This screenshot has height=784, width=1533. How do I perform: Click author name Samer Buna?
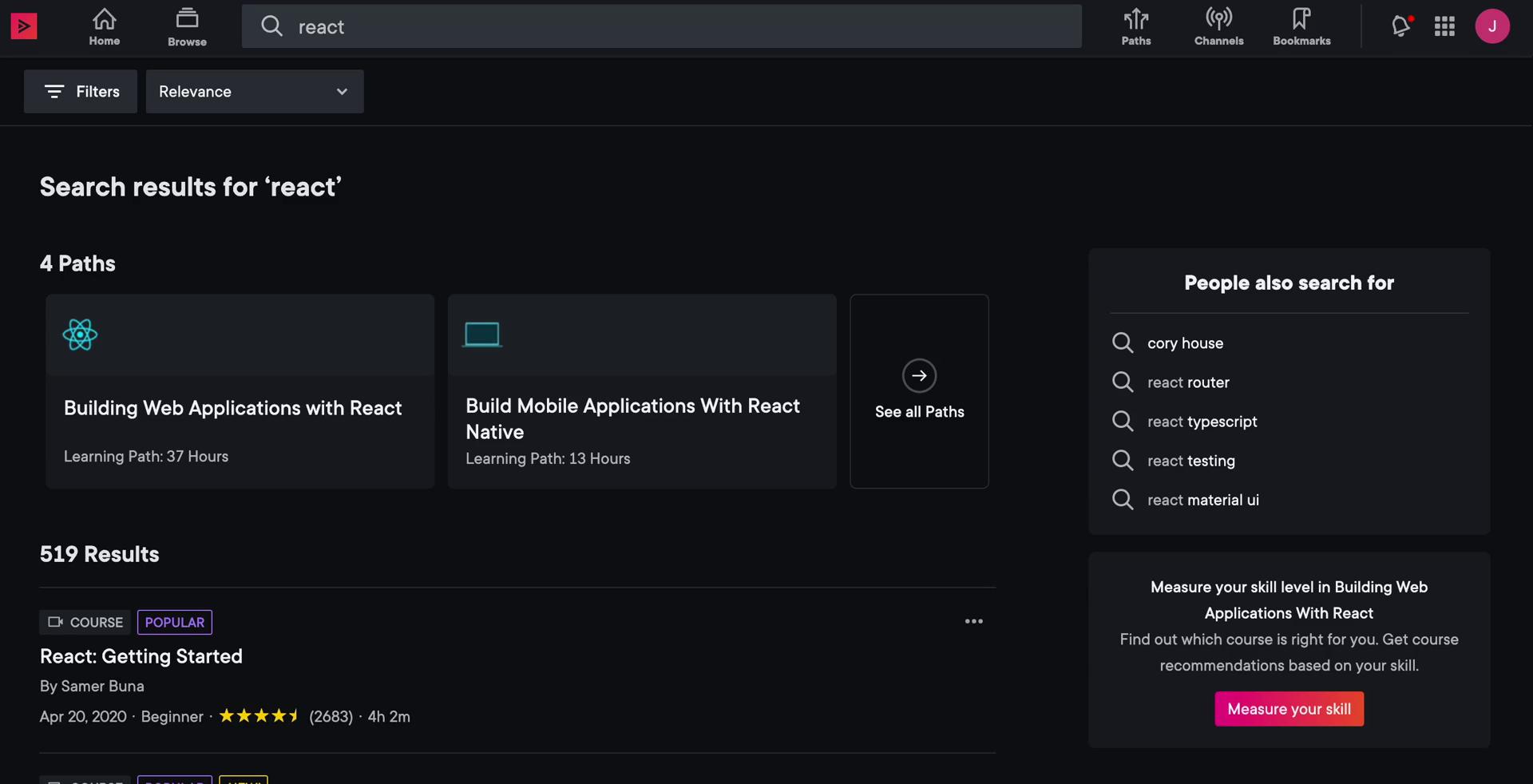[102, 687]
